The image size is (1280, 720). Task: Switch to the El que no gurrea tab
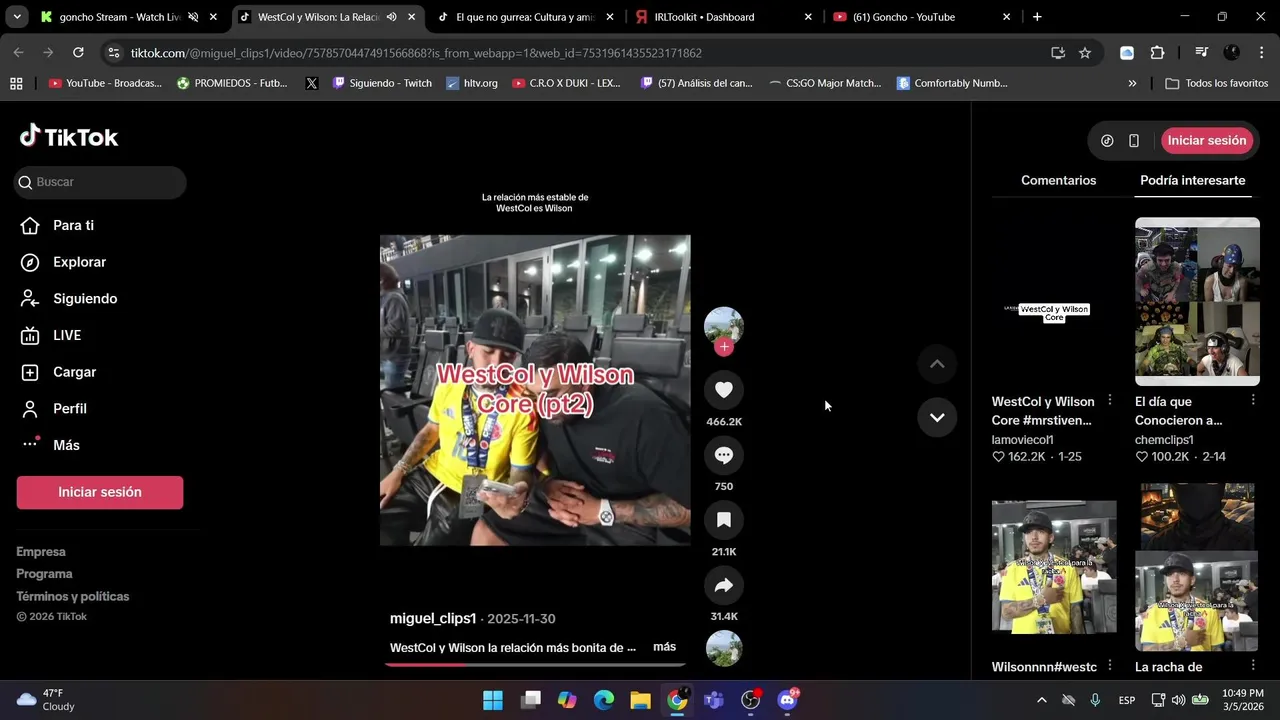(x=526, y=17)
